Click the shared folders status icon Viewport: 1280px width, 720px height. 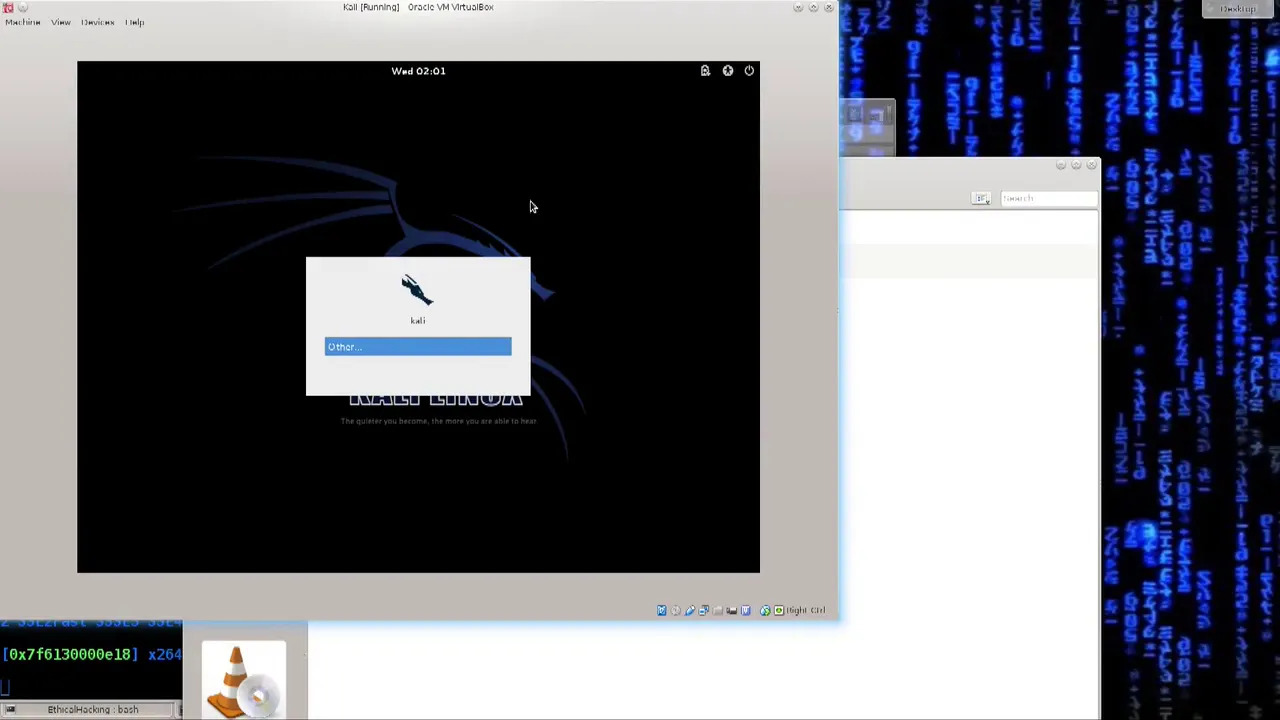pyautogui.click(x=717, y=610)
